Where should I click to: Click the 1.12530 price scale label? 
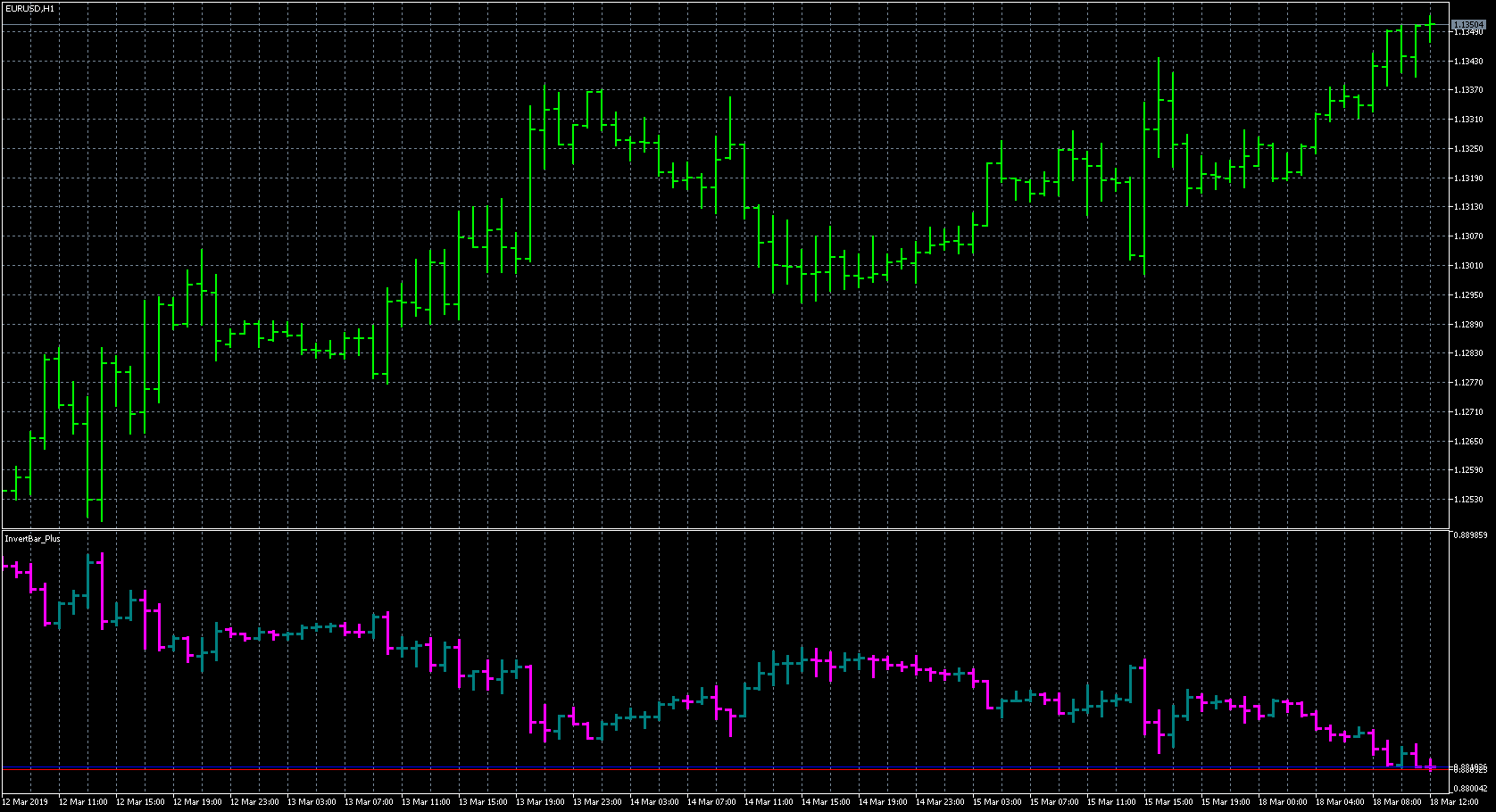click(x=1467, y=500)
